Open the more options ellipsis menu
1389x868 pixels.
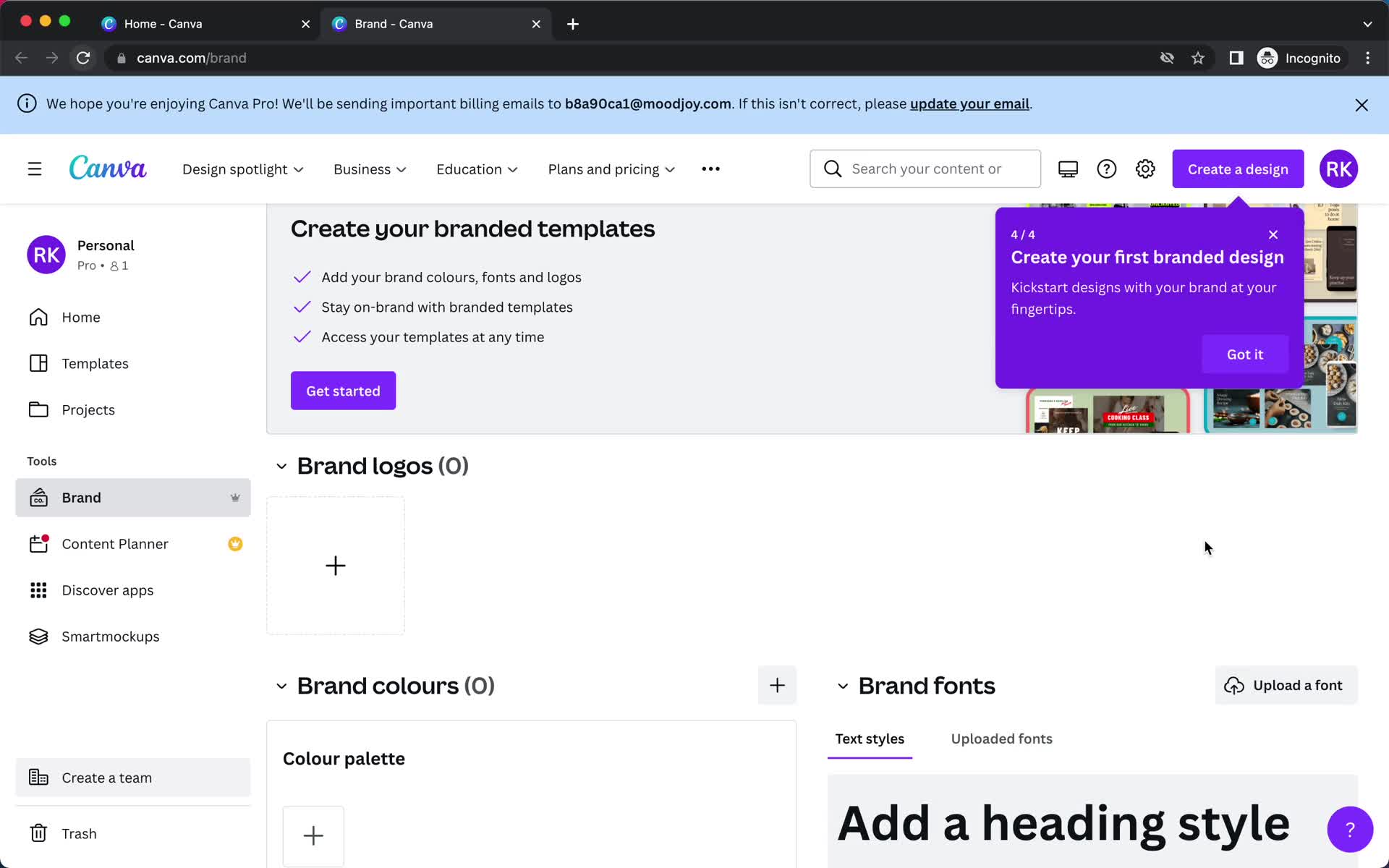click(x=710, y=169)
